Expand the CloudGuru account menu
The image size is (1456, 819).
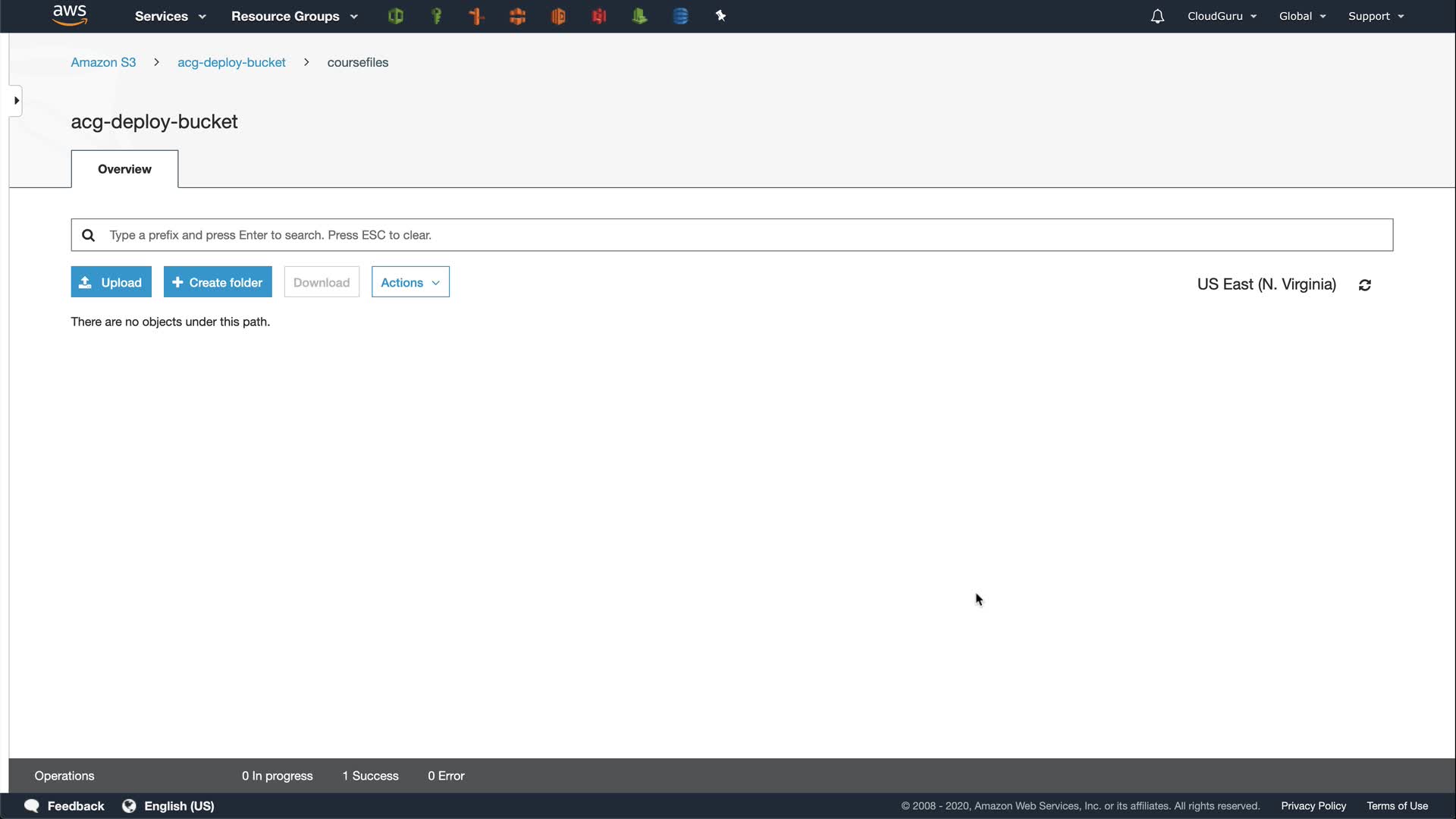[1221, 16]
